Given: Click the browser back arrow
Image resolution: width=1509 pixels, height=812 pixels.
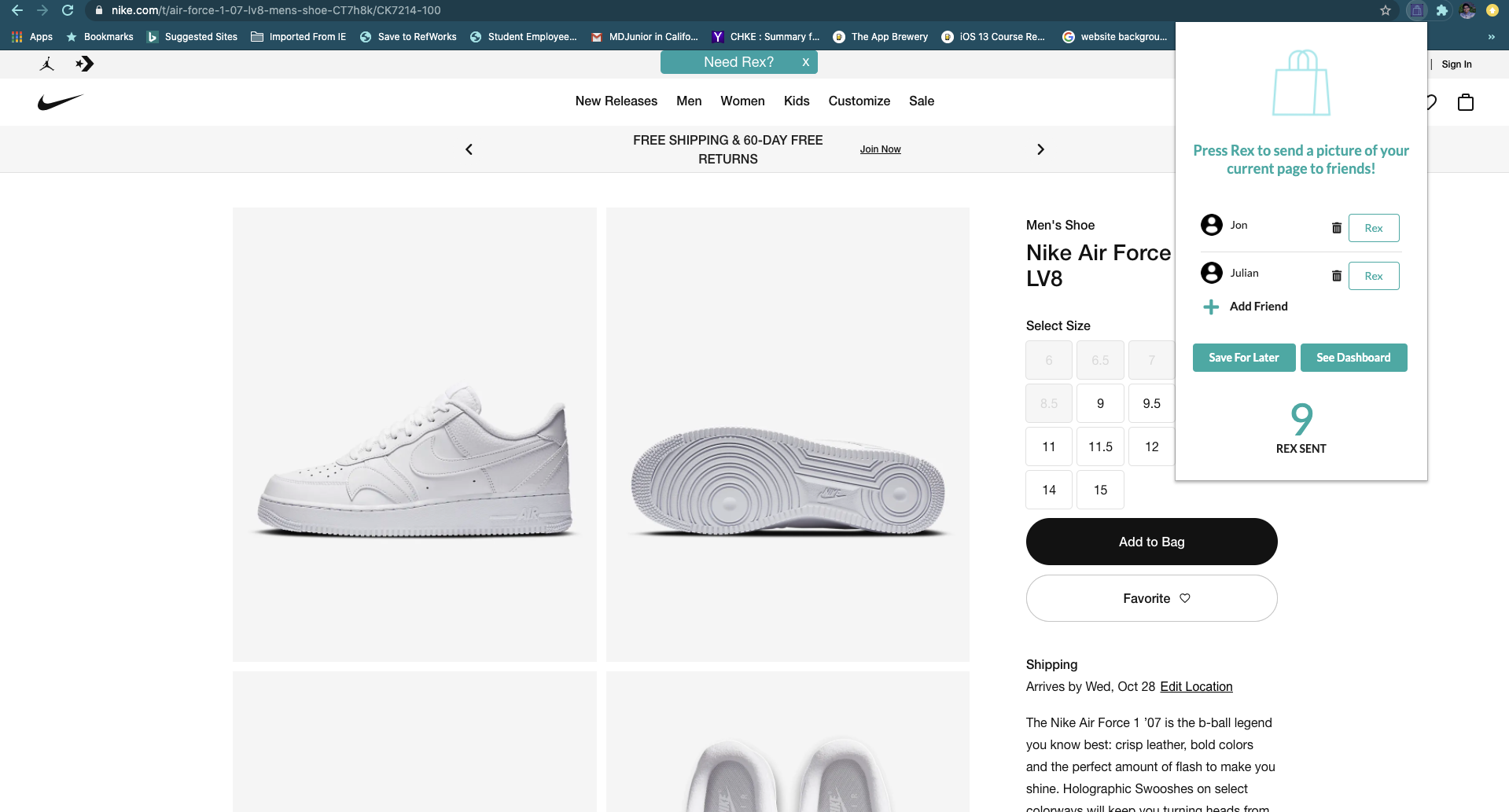Looking at the screenshot, I should pos(17,10).
